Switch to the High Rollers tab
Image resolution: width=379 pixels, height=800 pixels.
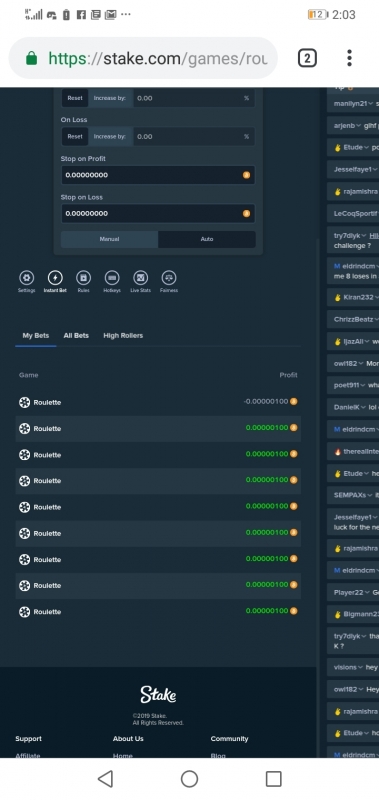point(123,336)
